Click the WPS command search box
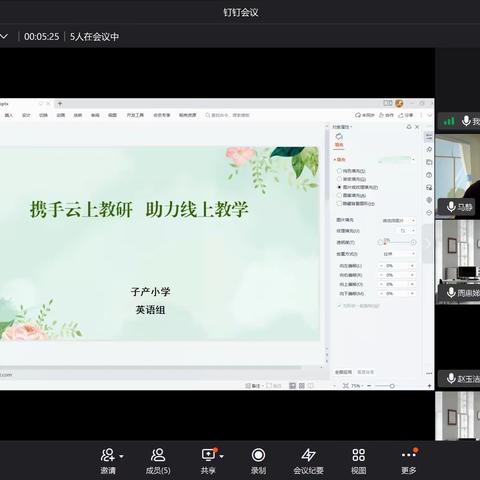 click(227, 115)
